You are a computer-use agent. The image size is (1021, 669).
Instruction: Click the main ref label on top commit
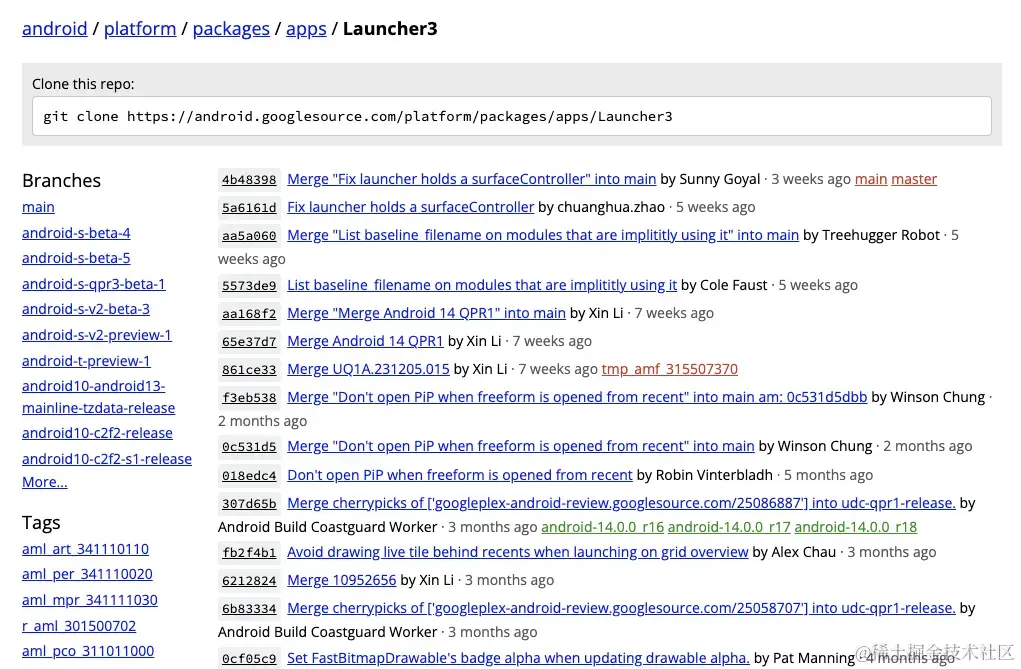pos(871,179)
